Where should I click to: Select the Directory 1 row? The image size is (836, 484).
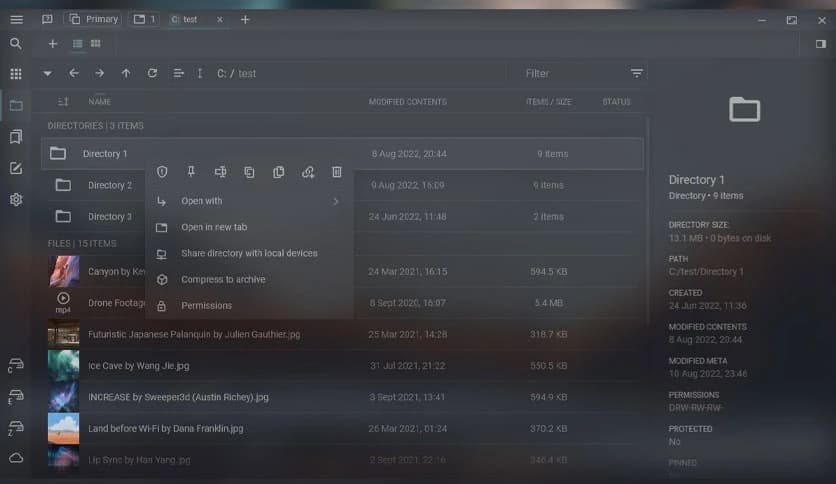pyautogui.click(x=342, y=154)
